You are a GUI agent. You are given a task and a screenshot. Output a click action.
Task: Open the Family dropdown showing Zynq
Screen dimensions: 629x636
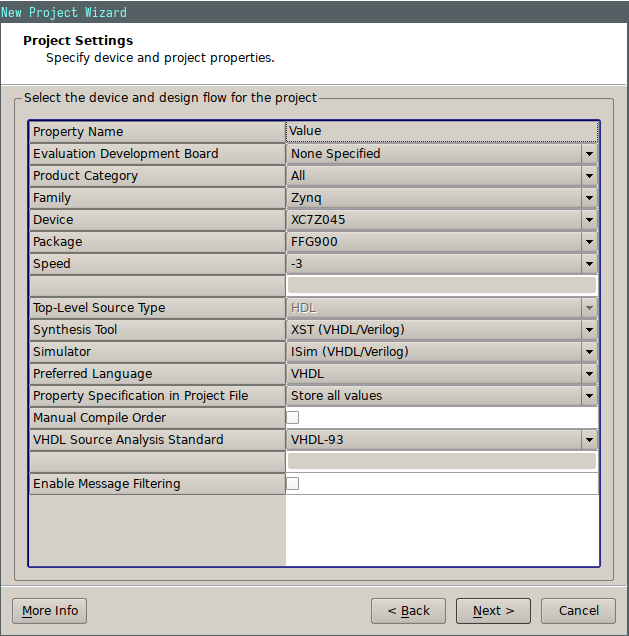pyautogui.click(x=442, y=198)
